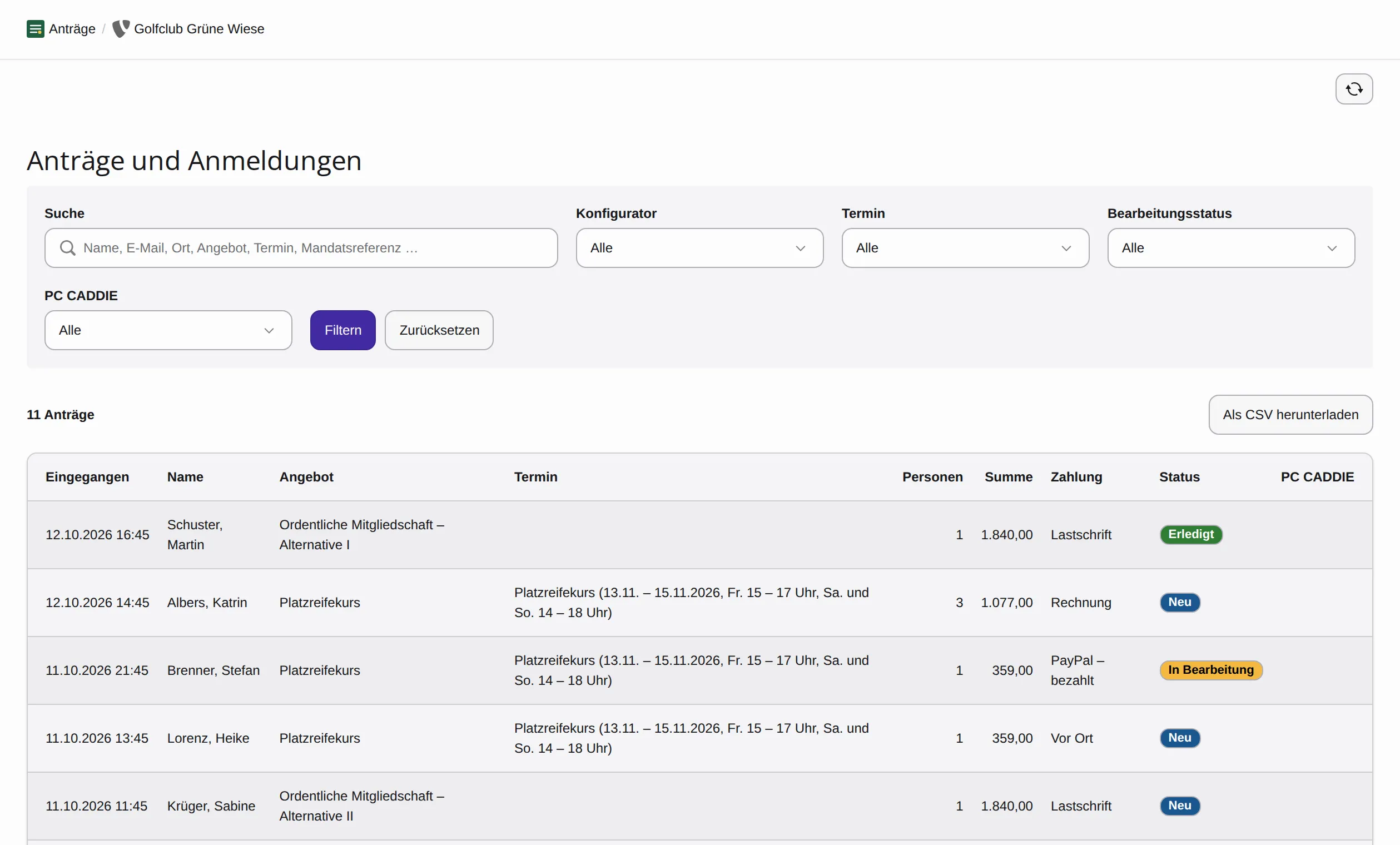Click the Name column header
The image size is (1400, 845).
(x=185, y=478)
